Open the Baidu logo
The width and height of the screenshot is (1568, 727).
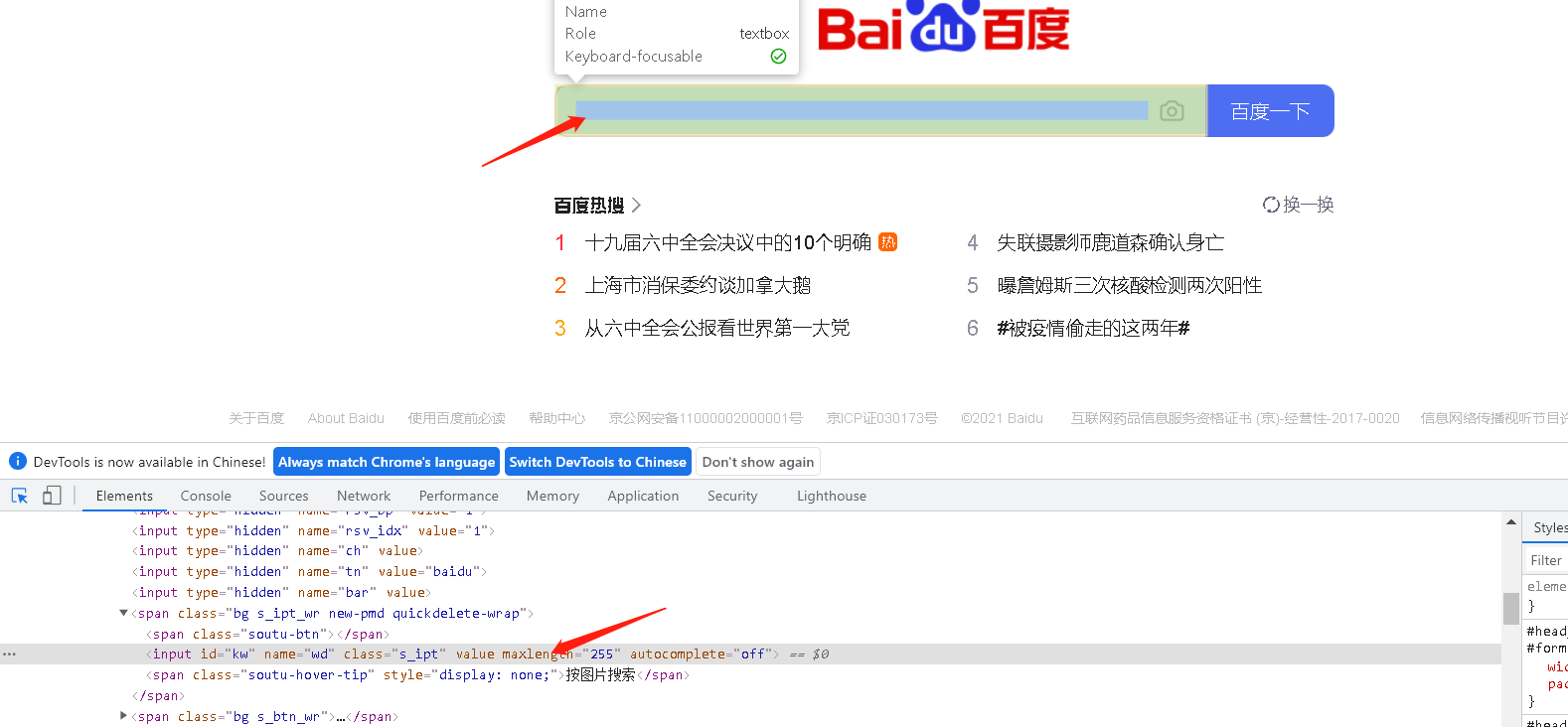(x=943, y=27)
